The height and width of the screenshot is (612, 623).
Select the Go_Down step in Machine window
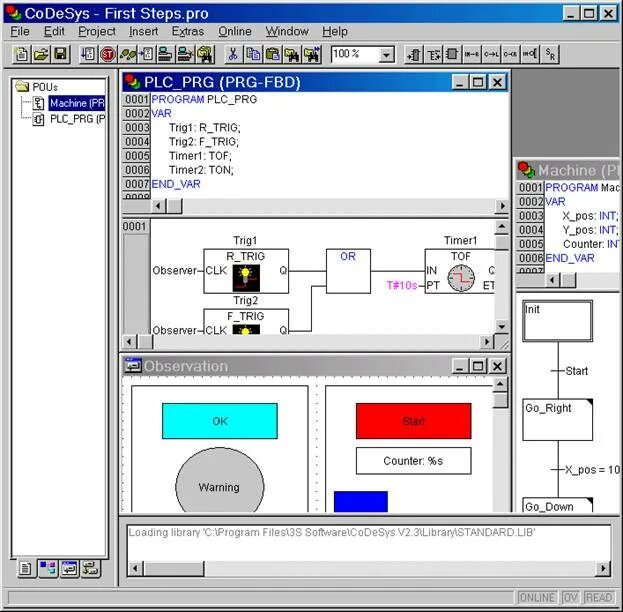tap(557, 505)
